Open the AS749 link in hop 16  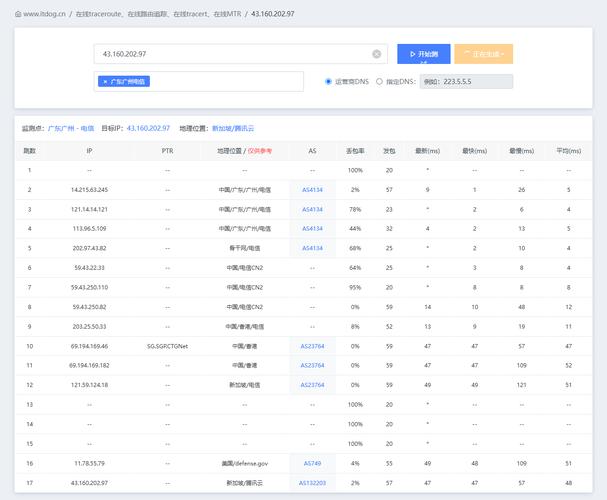(312, 463)
